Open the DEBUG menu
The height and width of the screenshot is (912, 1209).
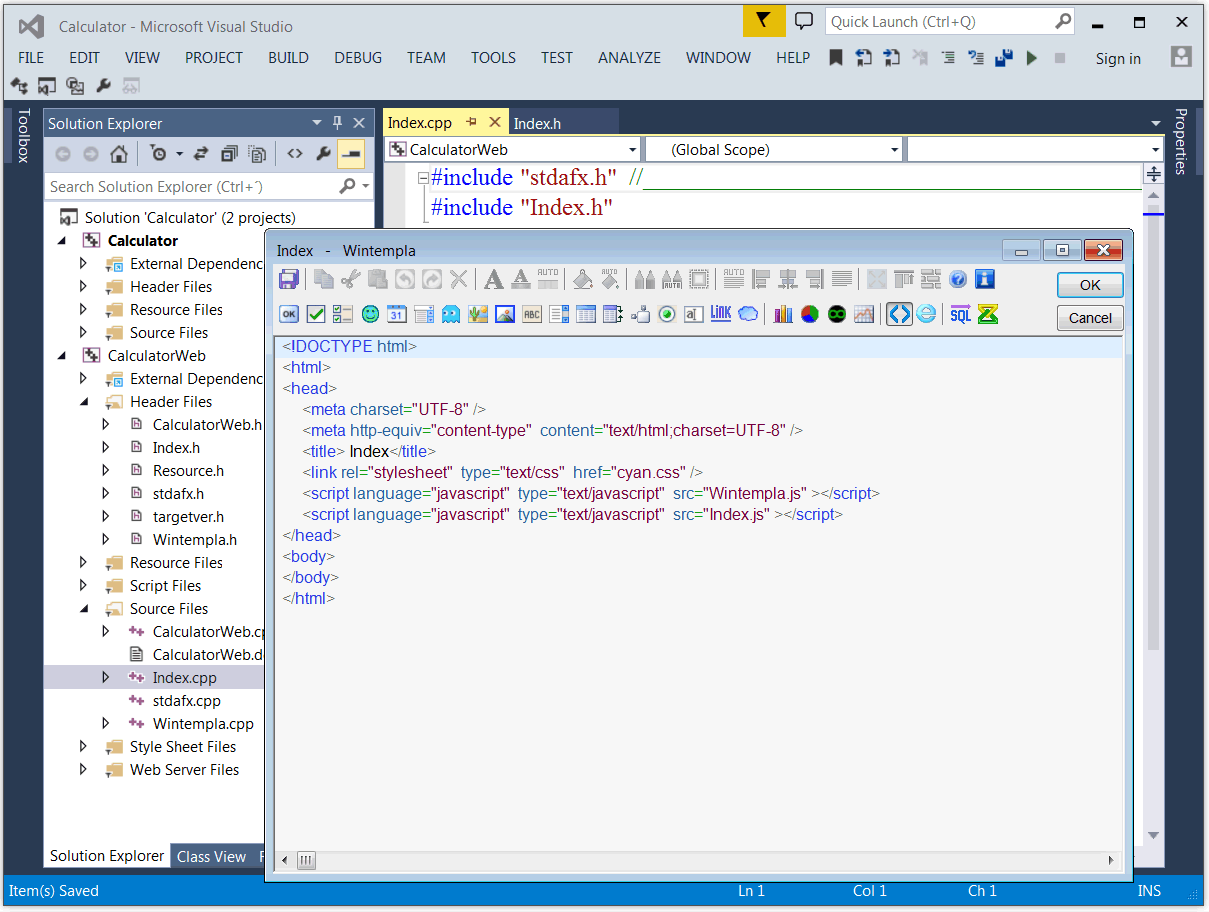[x=358, y=57]
